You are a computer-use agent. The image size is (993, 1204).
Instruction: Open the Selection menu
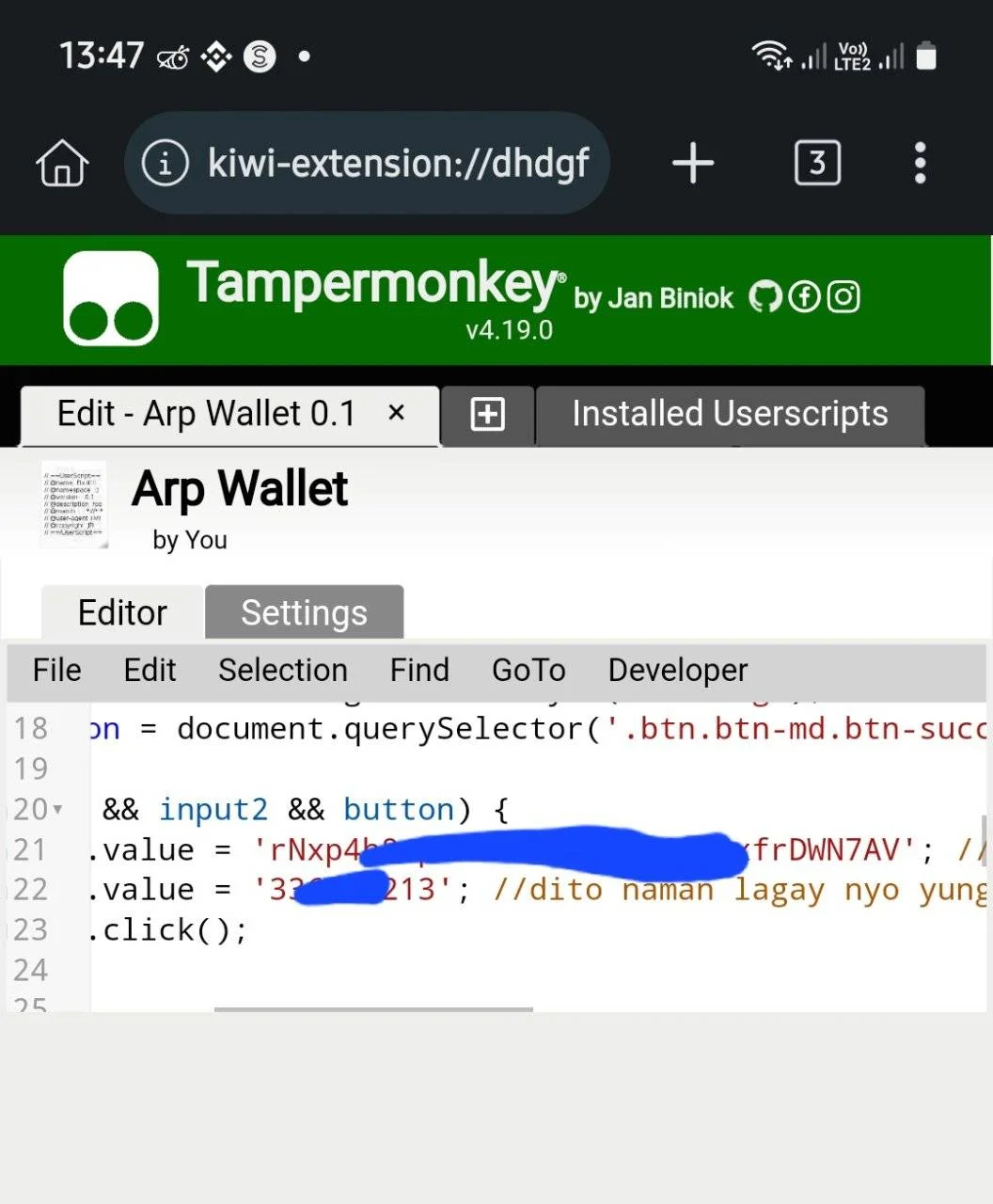[283, 670]
